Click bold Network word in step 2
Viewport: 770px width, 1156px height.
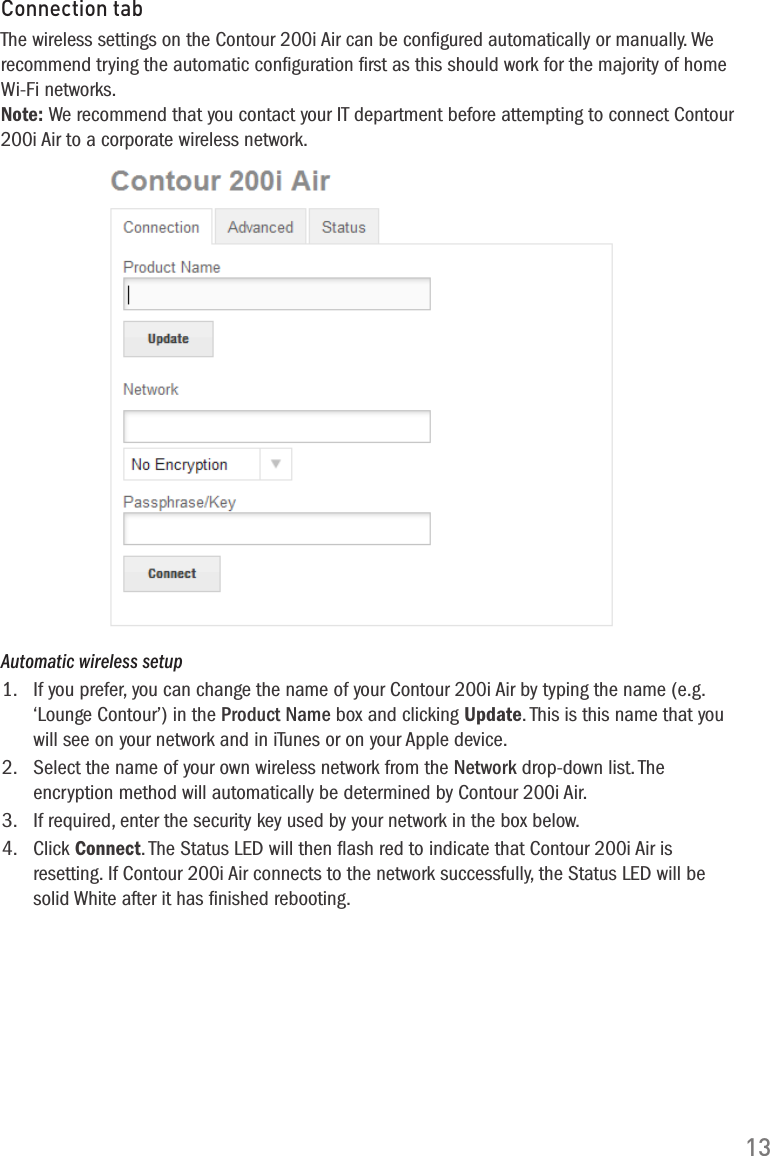tap(485, 768)
